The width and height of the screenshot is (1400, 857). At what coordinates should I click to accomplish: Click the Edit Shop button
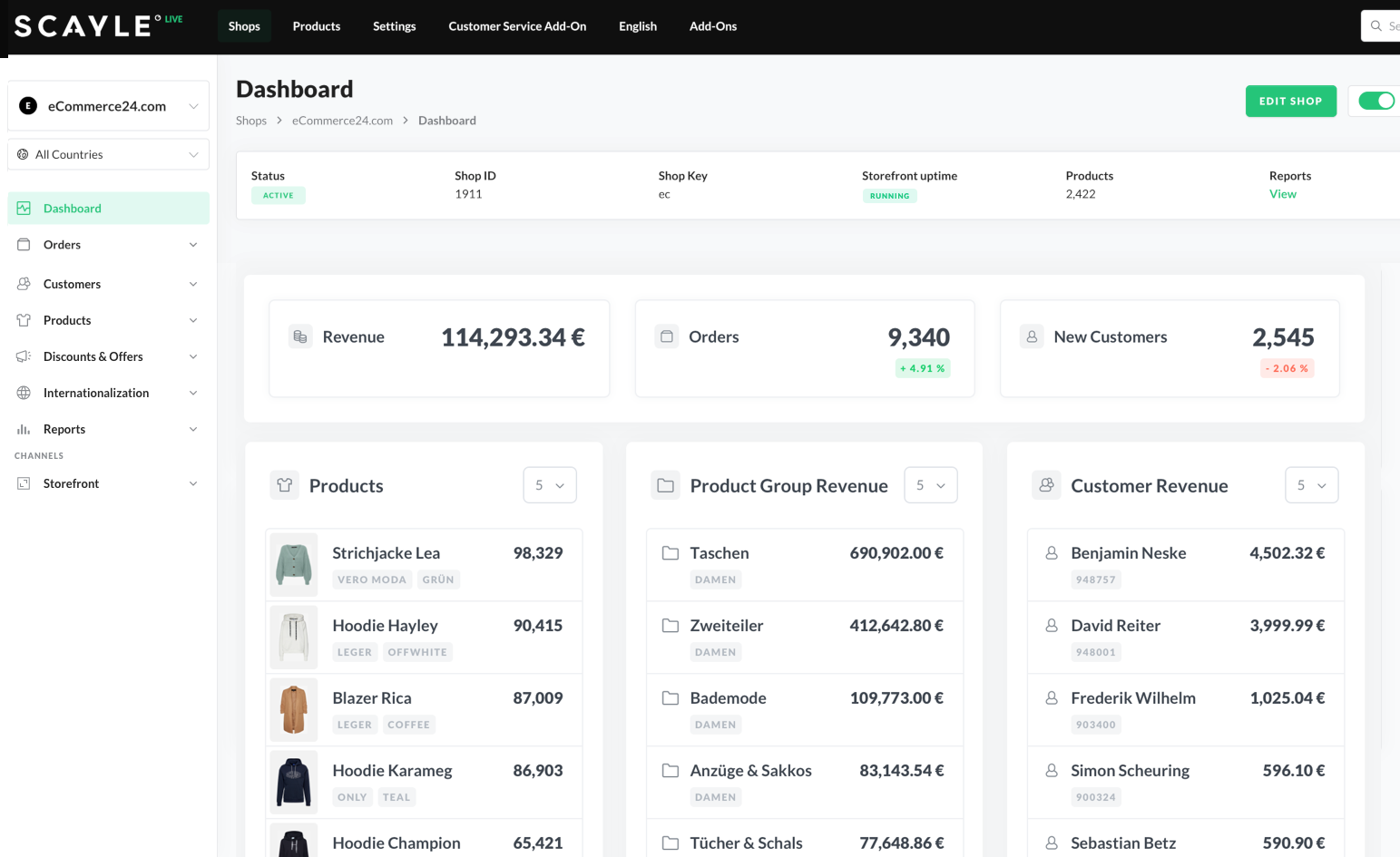tap(1290, 101)
